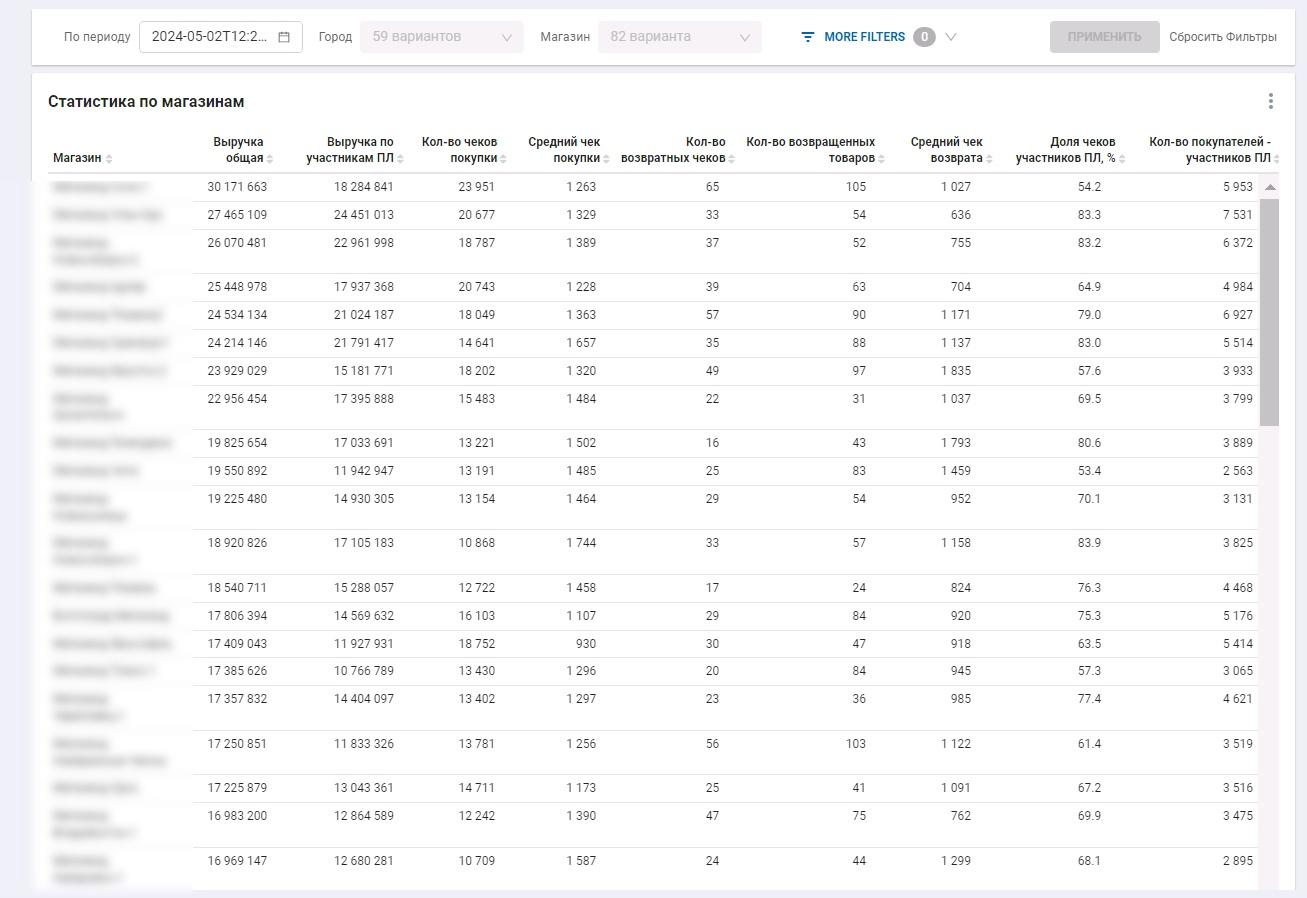Click the table vertical scrollbar thumb

point(1270,311)
